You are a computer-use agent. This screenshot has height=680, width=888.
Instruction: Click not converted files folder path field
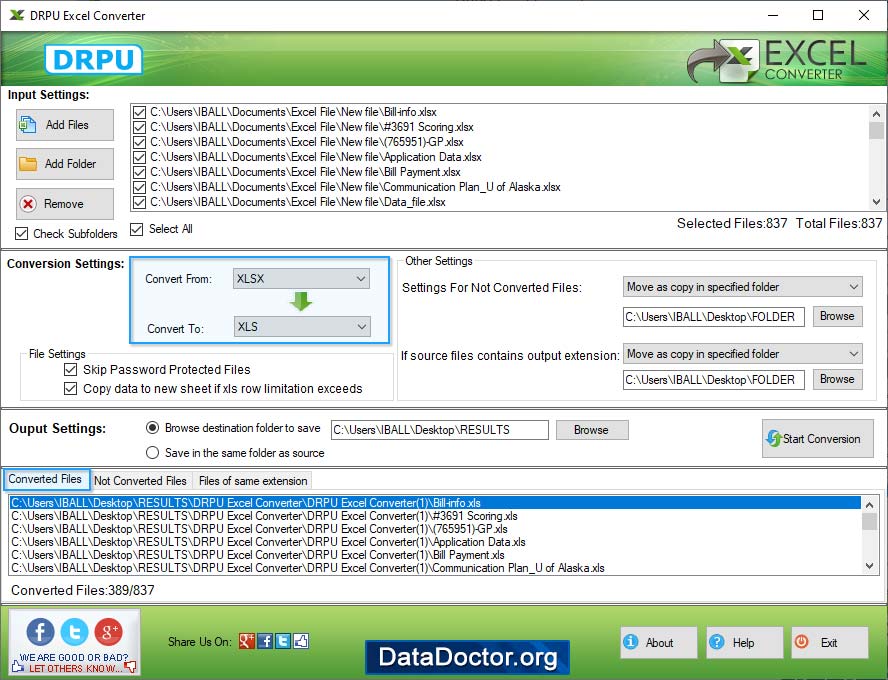click(x=714, y=317)
